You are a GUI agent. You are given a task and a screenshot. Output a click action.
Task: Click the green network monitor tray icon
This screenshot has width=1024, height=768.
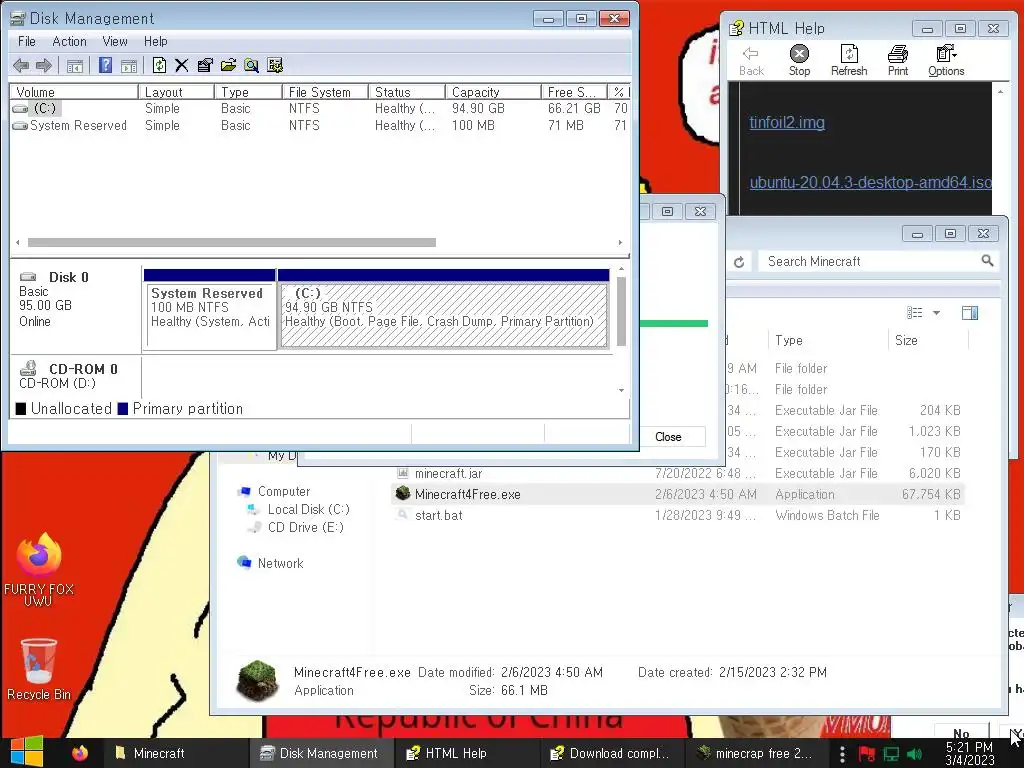click(891, 754)
